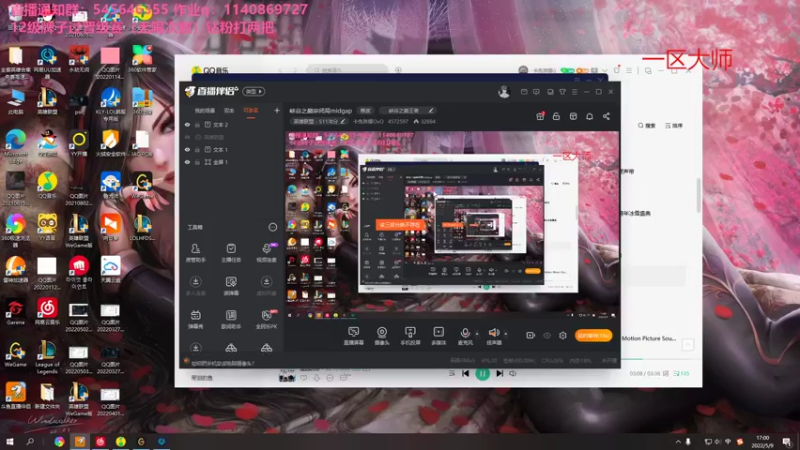This screenshot has width=800, height=450.
Task: Click 排序 sort option in QQ音乐
Action: [674, 126]
